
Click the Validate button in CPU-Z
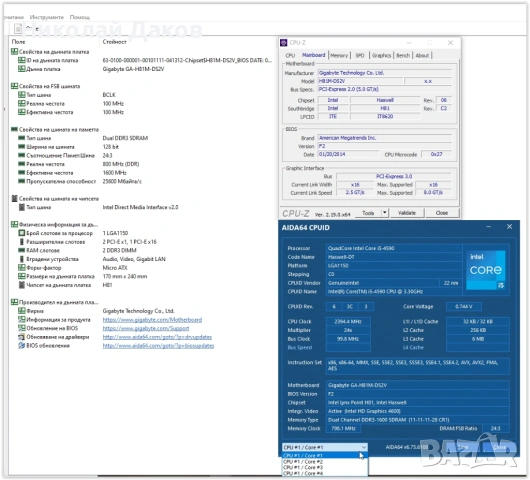(407, 213)
